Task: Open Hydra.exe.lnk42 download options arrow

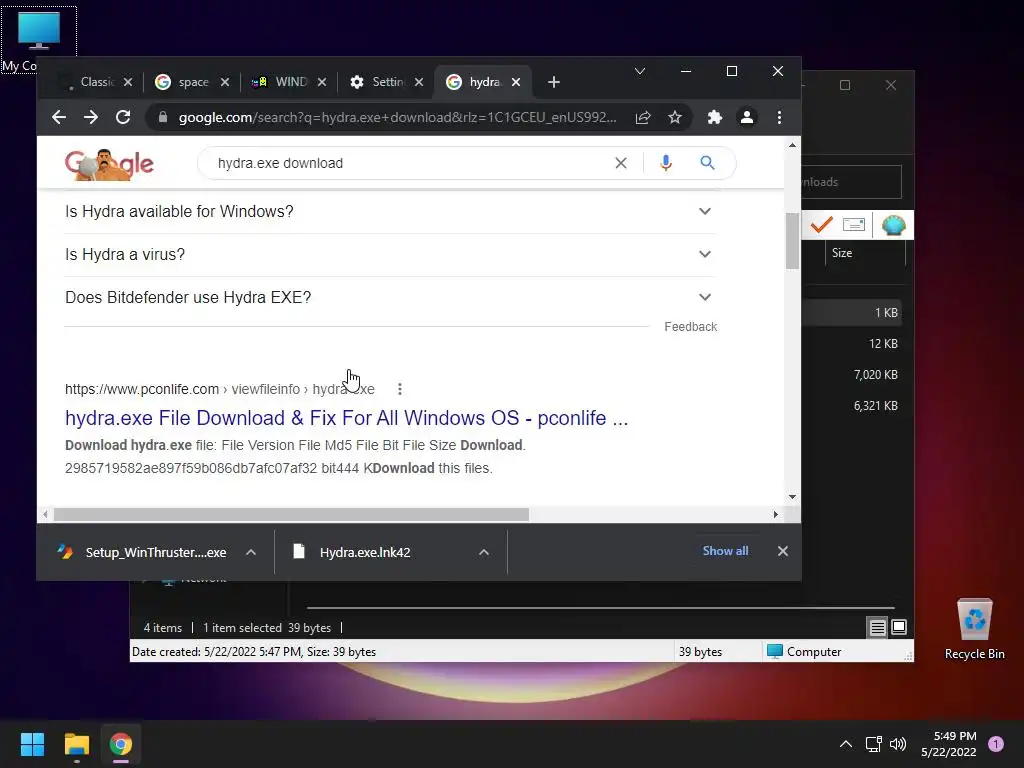Action: [x=484, y=552]
